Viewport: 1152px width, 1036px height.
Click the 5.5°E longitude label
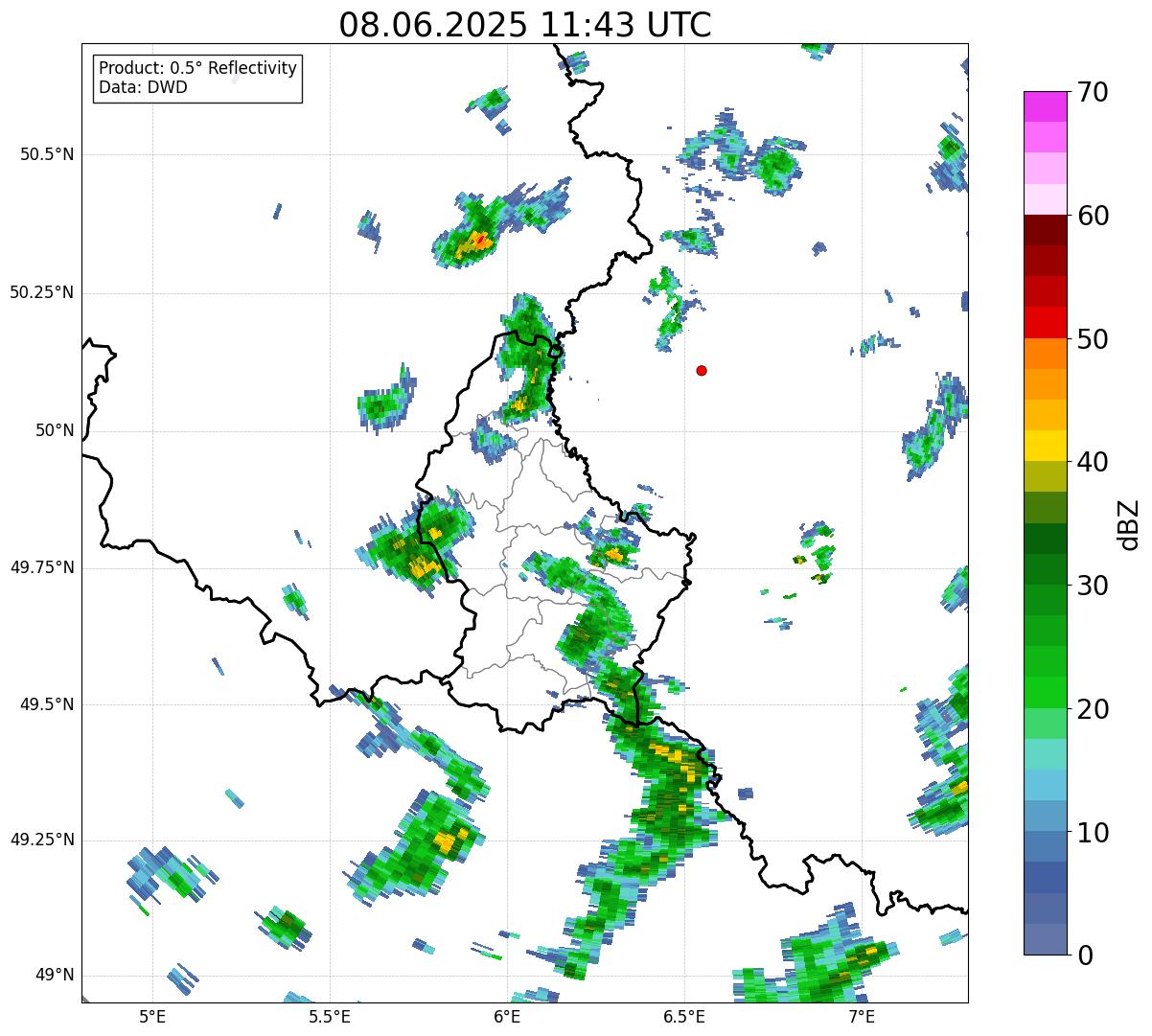(329, 1017)
